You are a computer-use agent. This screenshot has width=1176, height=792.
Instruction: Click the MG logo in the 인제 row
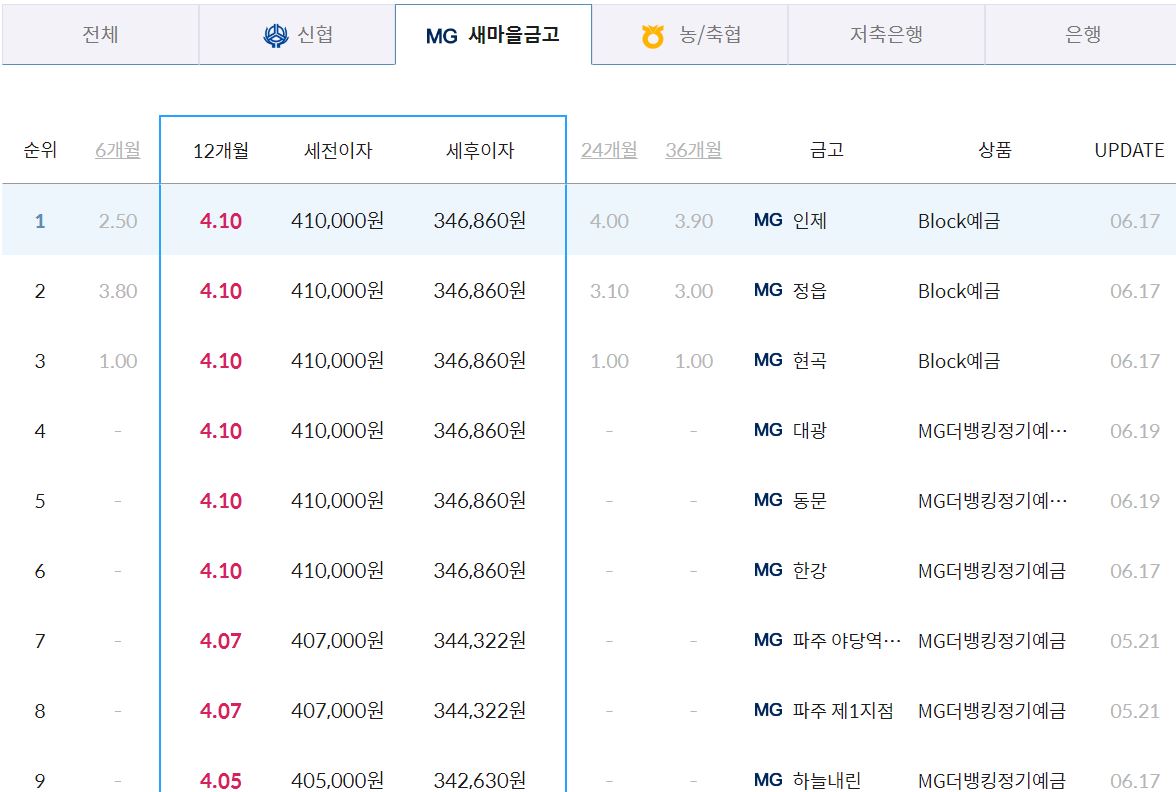(x=768, y=220)
